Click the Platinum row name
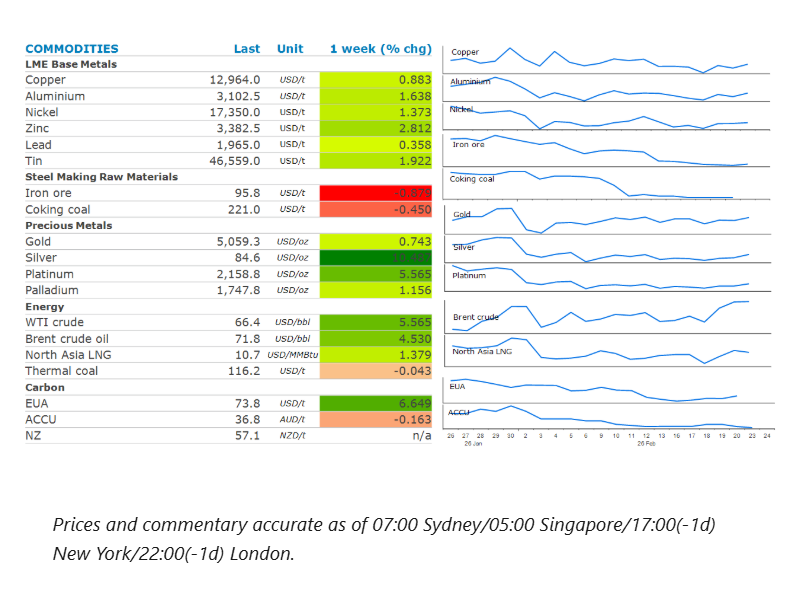This screenshot has width=797, height=601. (x=49, y=274)
